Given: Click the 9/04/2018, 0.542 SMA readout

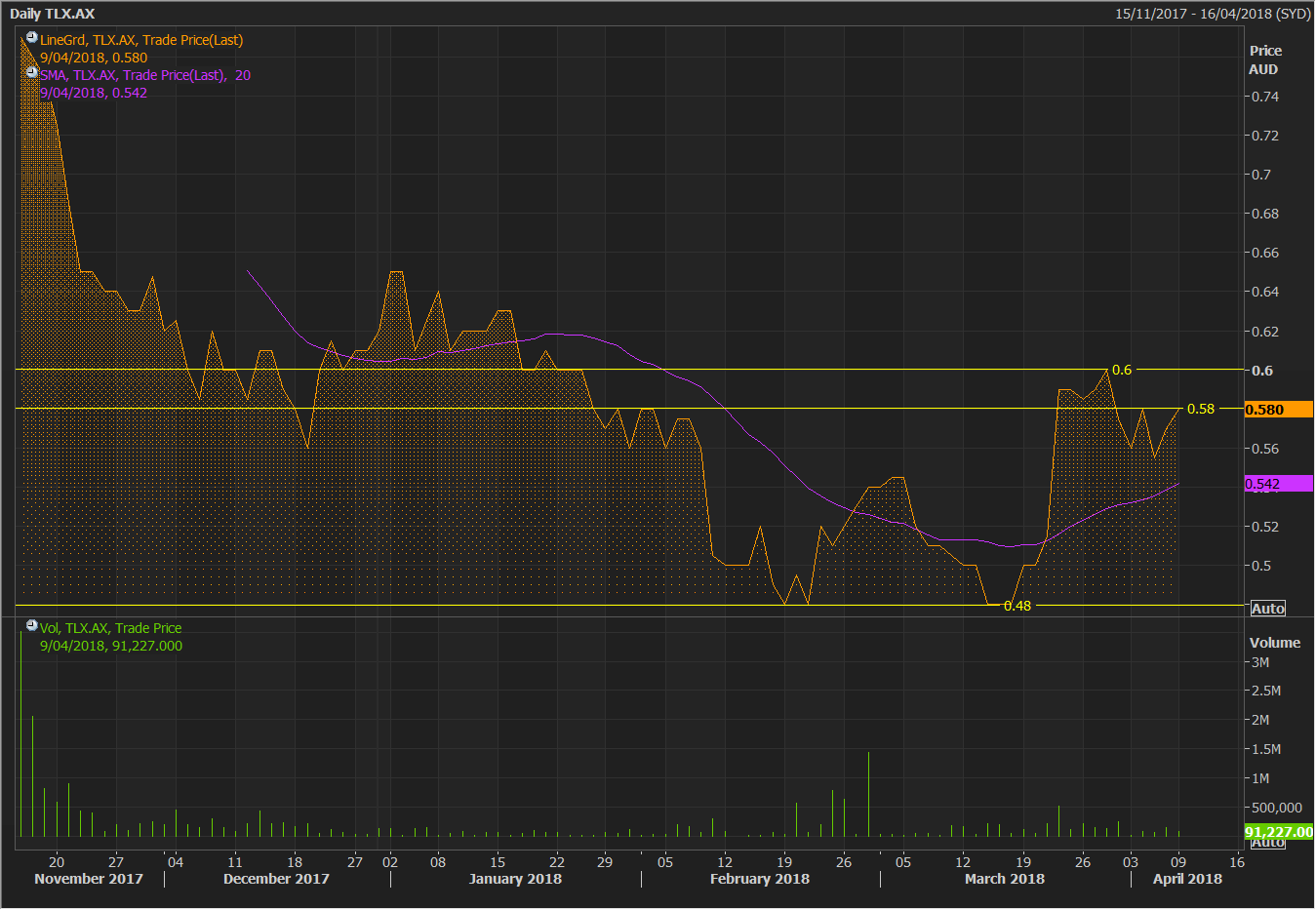Looking at the screenshot, I should pos(94,93).
